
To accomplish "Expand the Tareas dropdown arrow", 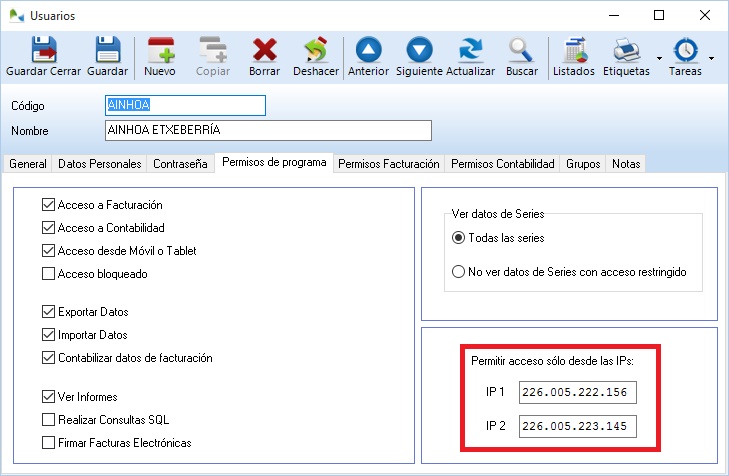I will [711, 59].
